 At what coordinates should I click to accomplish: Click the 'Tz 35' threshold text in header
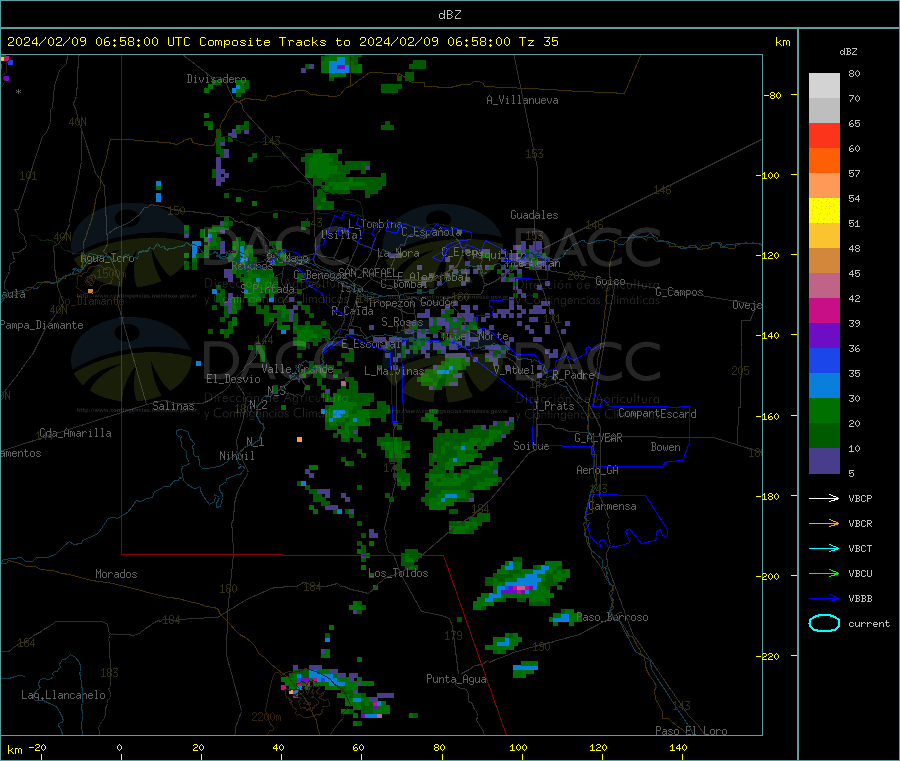pyautogui.click(x=538, y=42)
